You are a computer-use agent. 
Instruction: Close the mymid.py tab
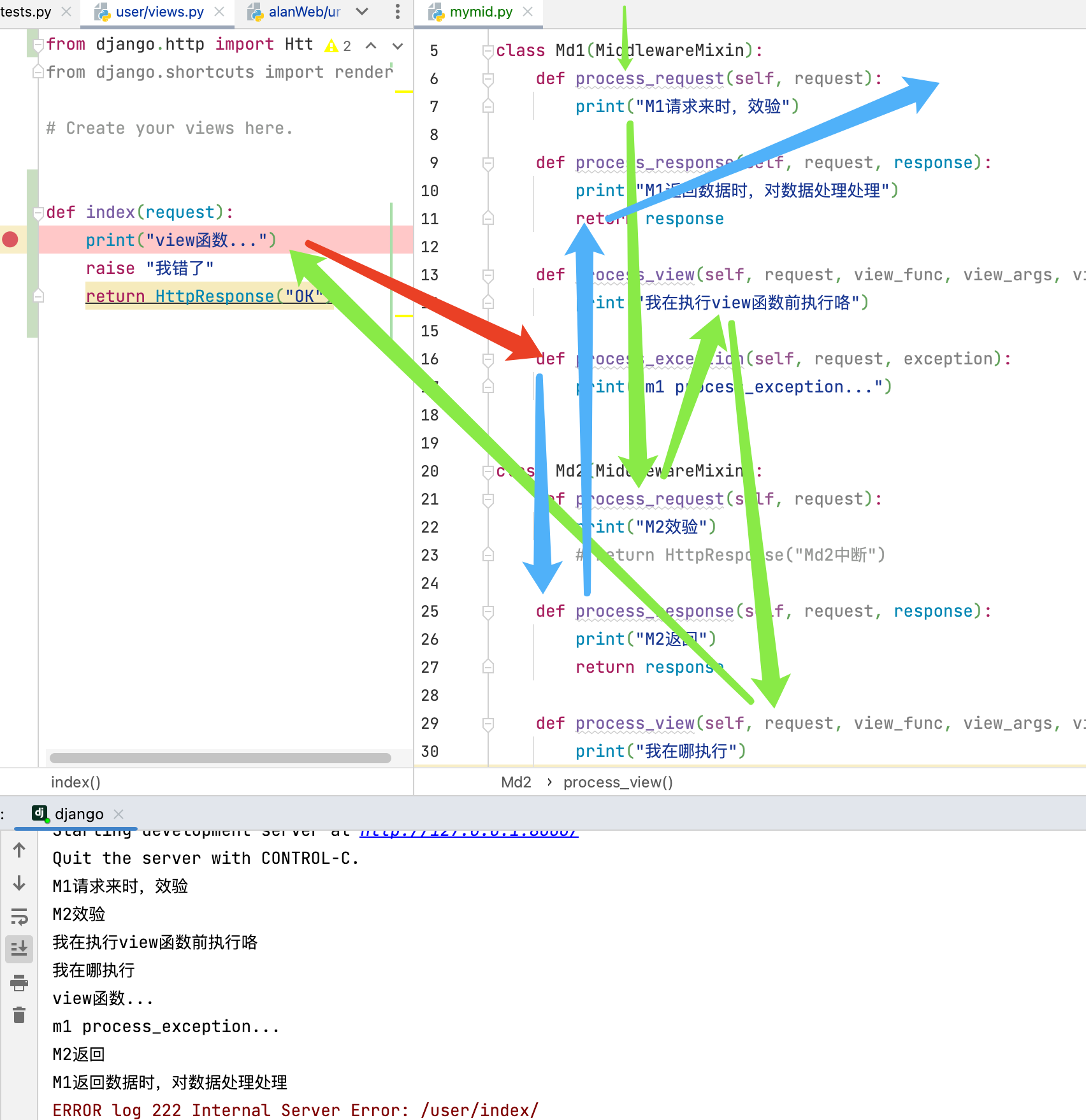(x=528, y=12)
